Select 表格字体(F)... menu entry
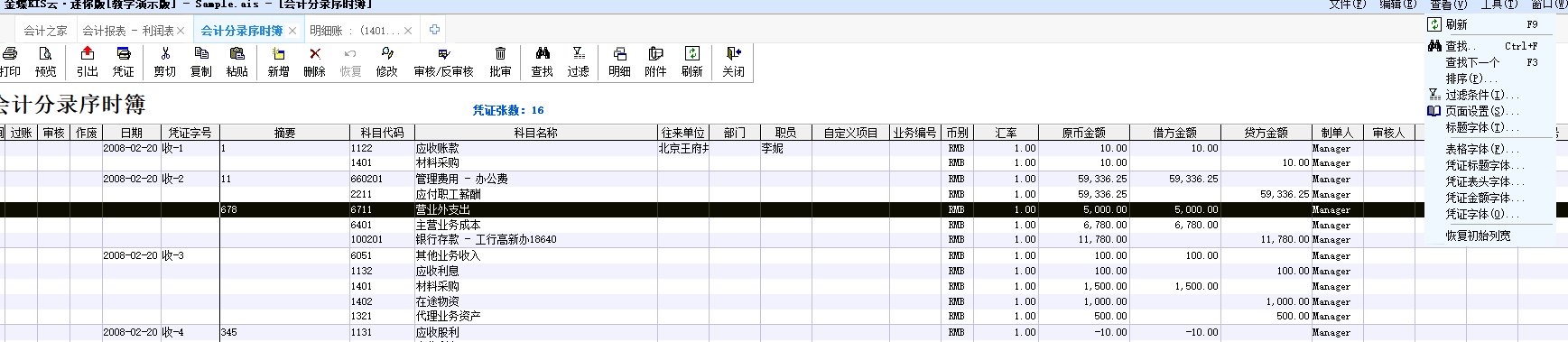Viewport: 1568px width, 342px height. pos(1489,149)
